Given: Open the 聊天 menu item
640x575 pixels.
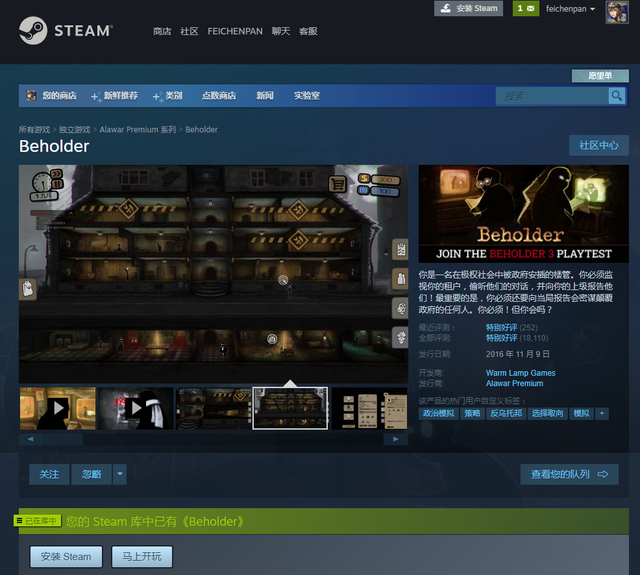Looking at the screenshot, I should [x=281, y=31].
